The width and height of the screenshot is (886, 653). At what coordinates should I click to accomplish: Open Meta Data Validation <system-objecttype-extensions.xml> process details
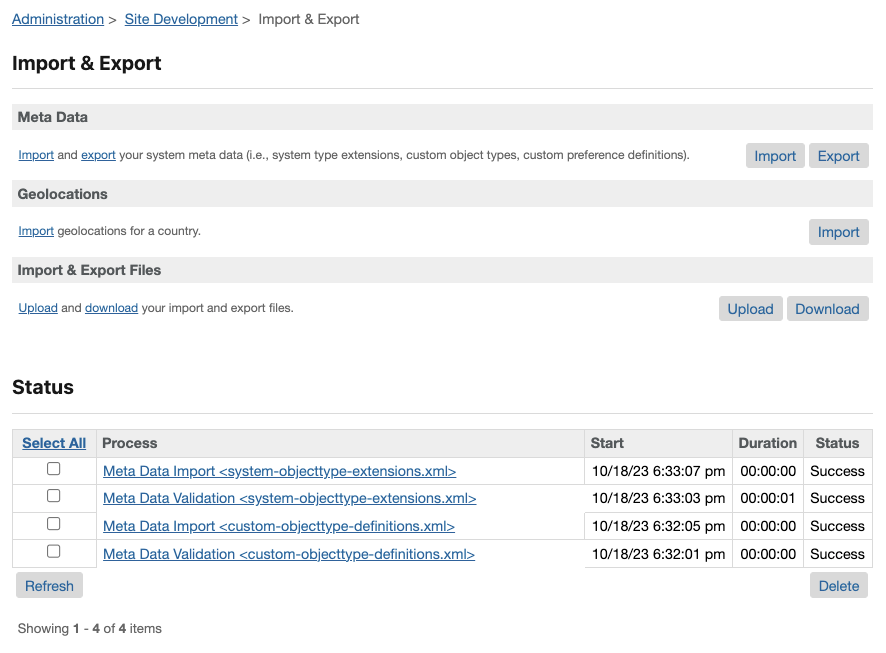click(290, 498)
